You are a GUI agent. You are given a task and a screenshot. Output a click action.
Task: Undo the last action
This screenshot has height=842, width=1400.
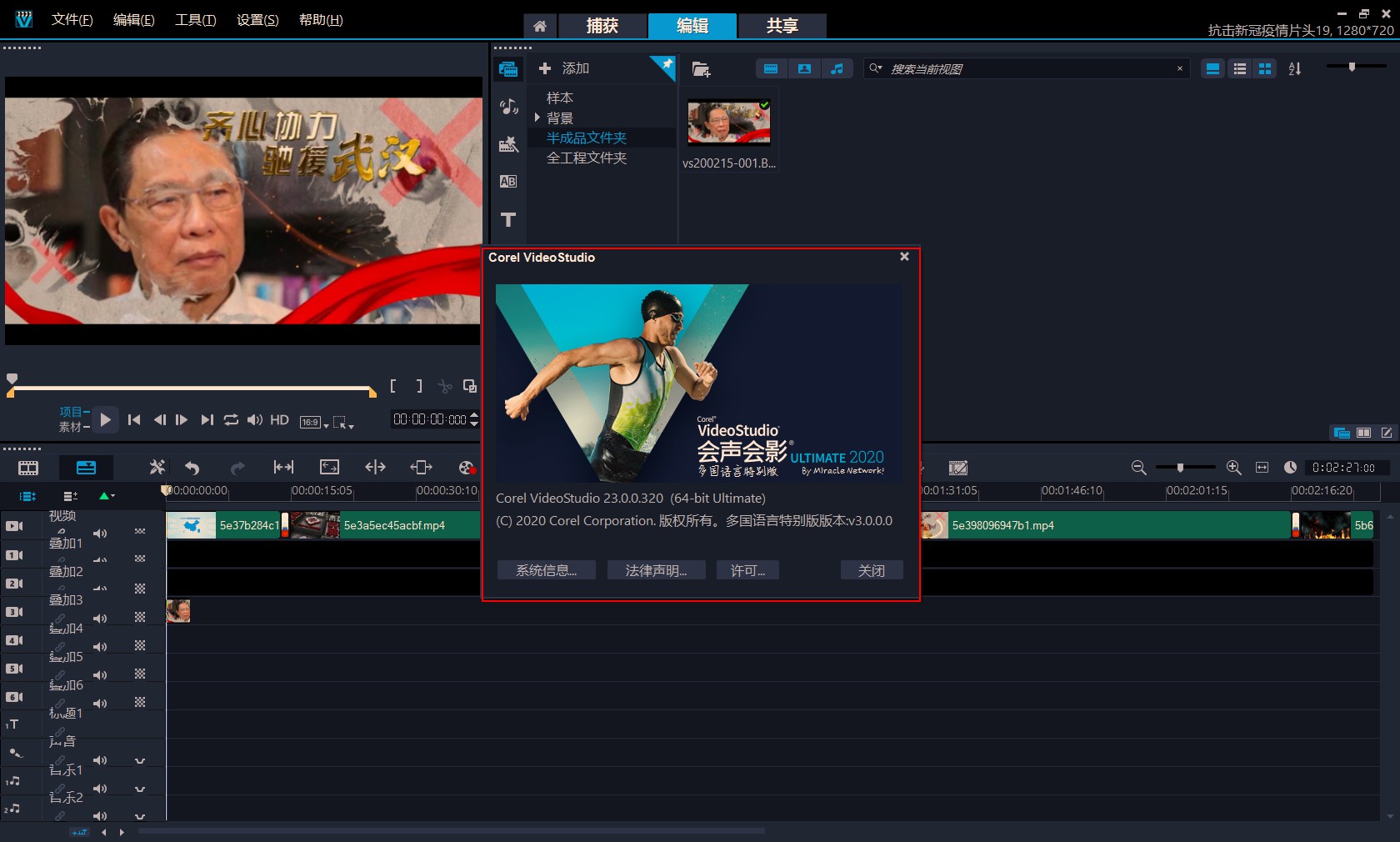point(192,468)
